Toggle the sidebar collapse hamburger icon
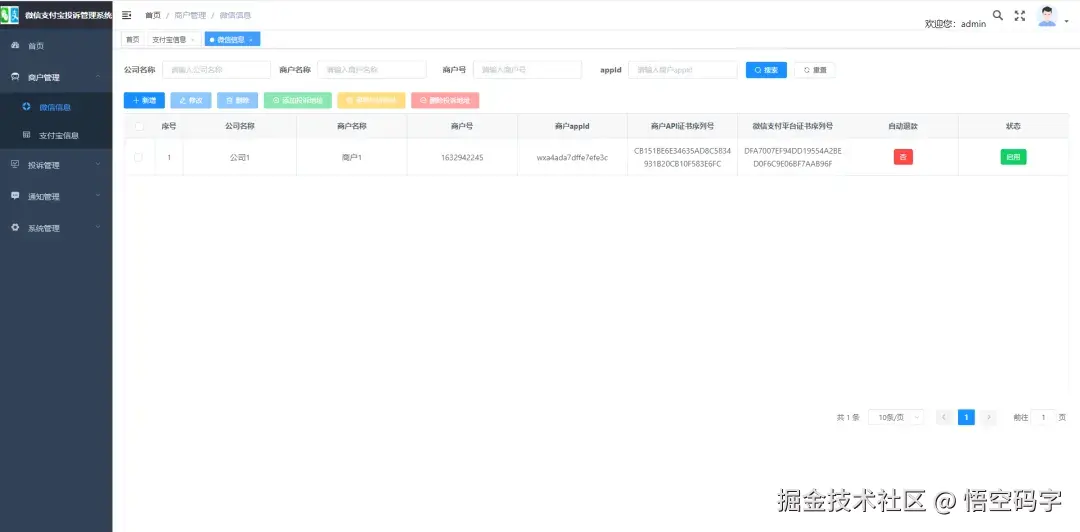 (x=127, y=14)
